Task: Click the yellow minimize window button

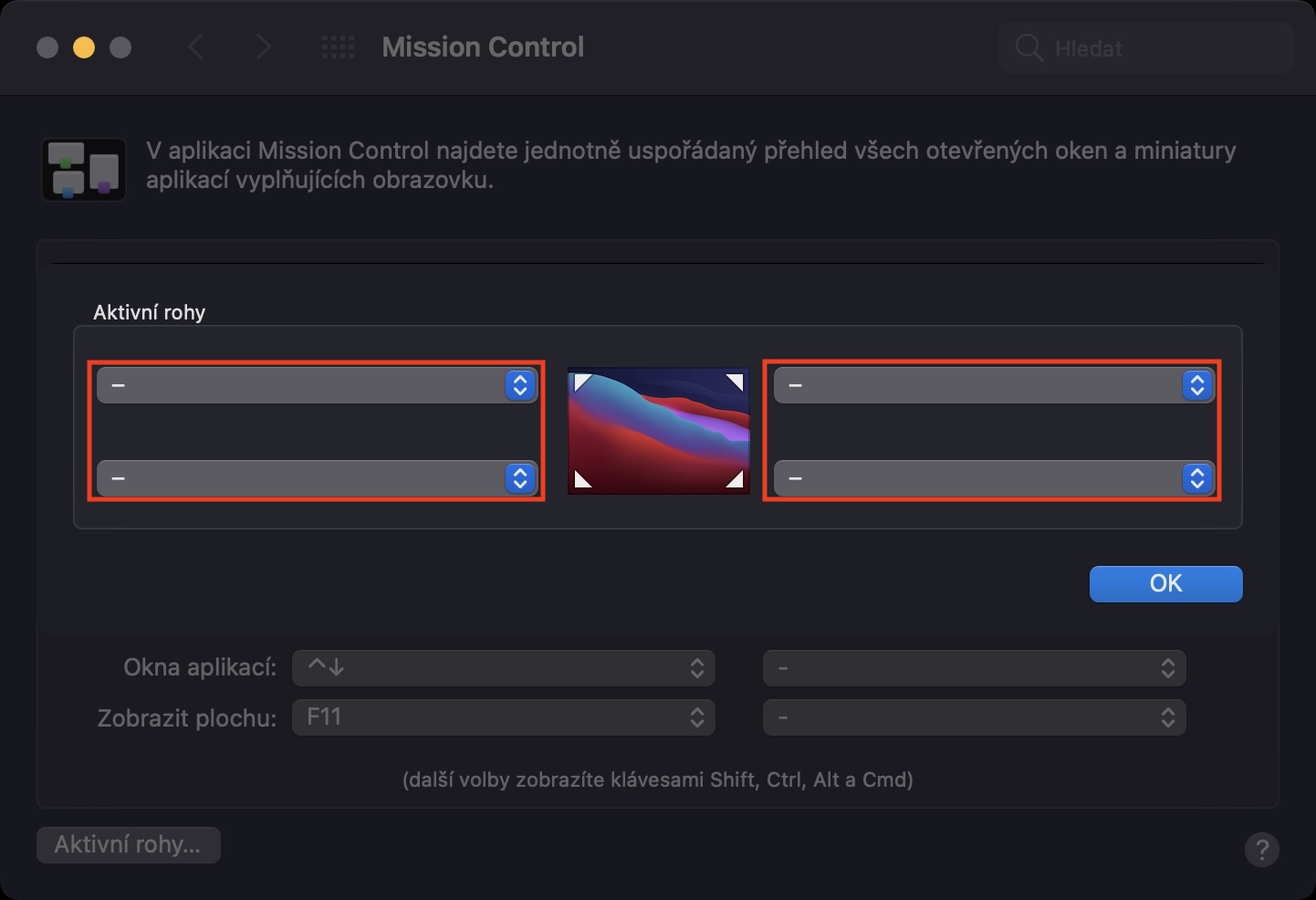Action: click(84, 47)
